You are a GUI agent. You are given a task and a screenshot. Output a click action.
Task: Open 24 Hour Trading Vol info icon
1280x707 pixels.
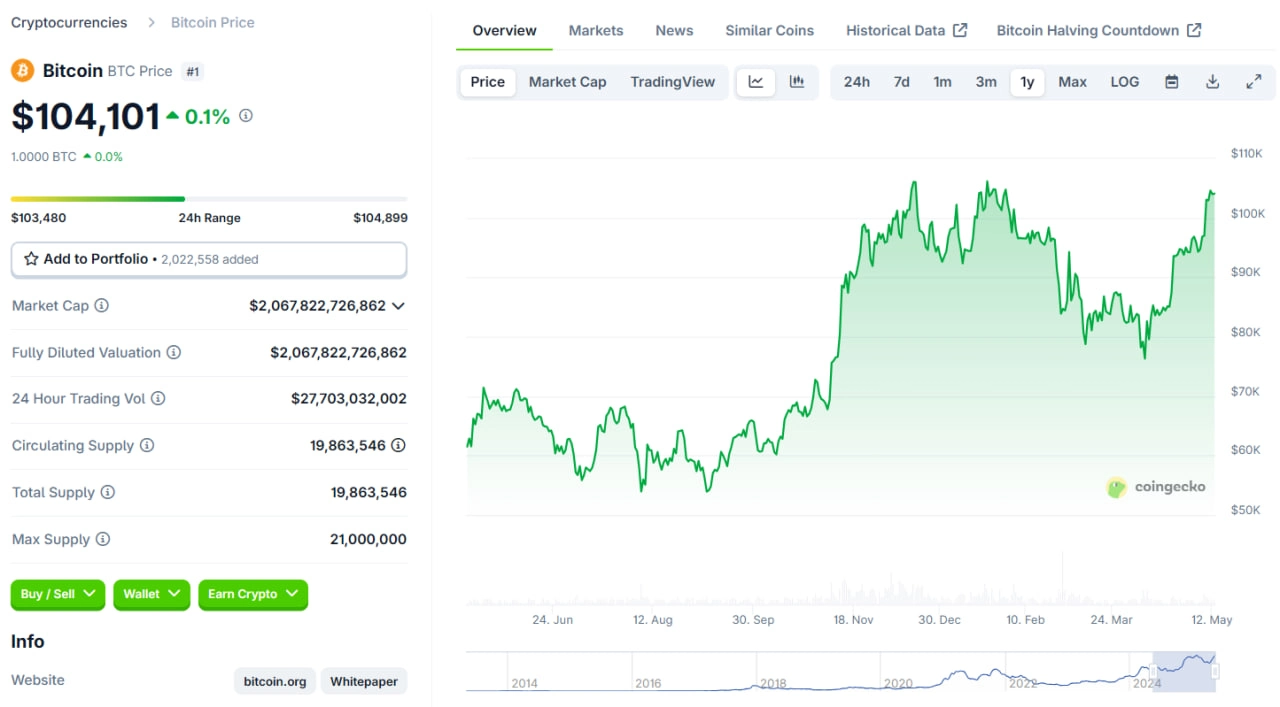(158, 399)
